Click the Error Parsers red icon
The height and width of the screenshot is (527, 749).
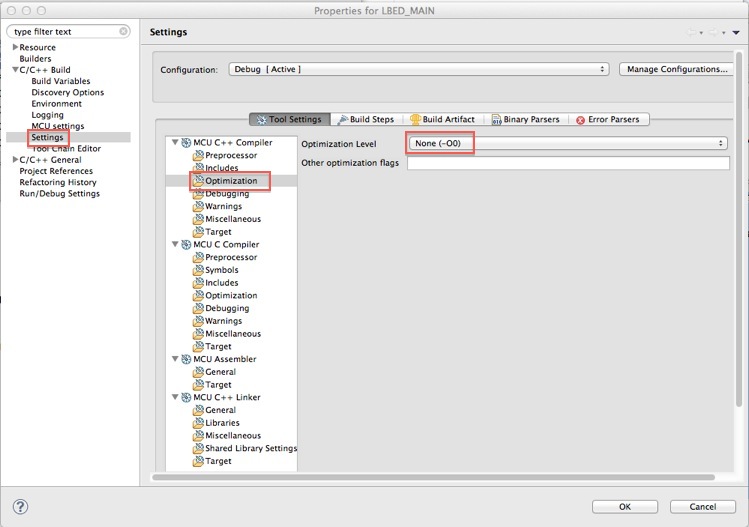(x=580, y=120)
